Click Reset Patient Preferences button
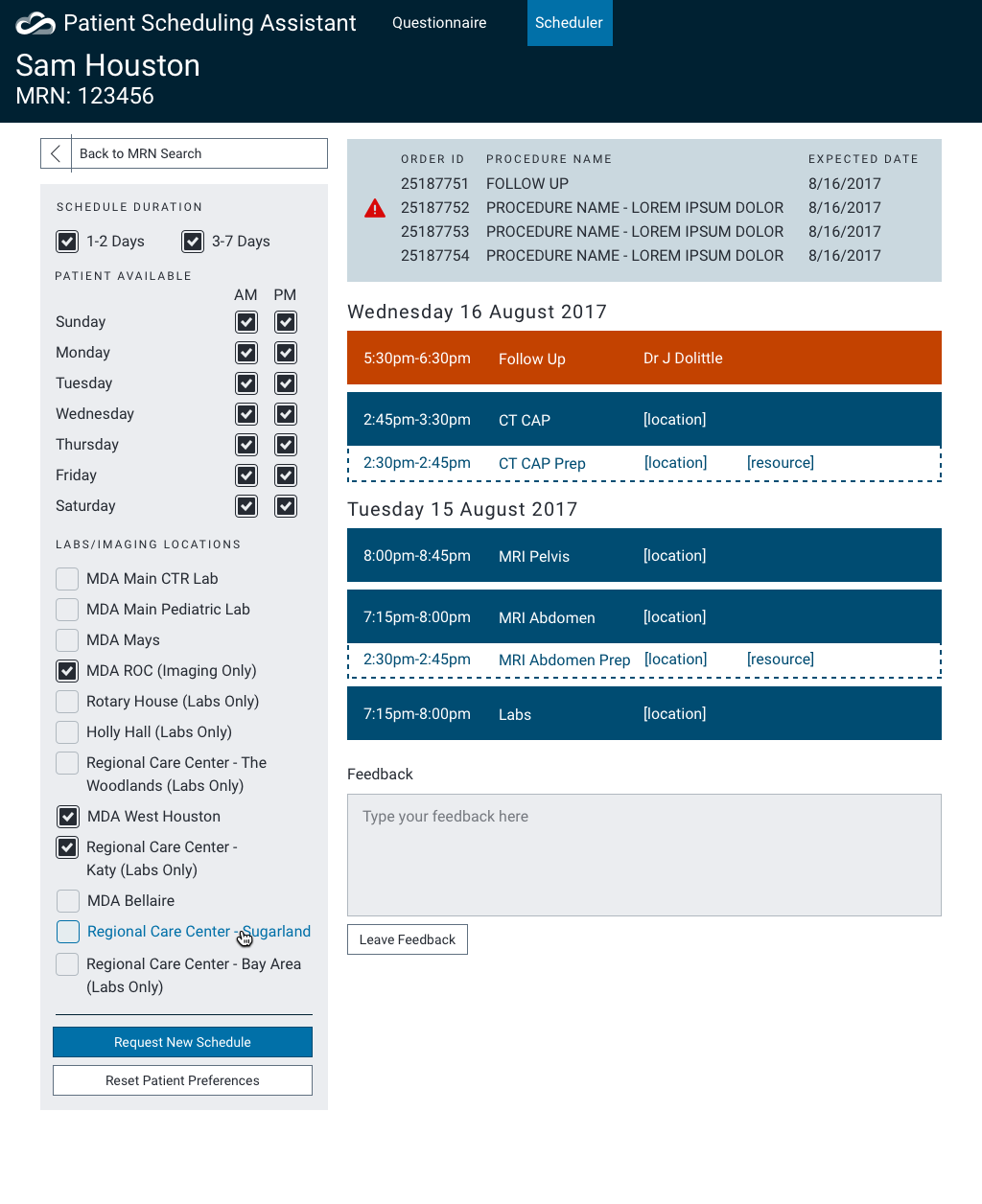The image size is (982, 1204). (182, 1080)
